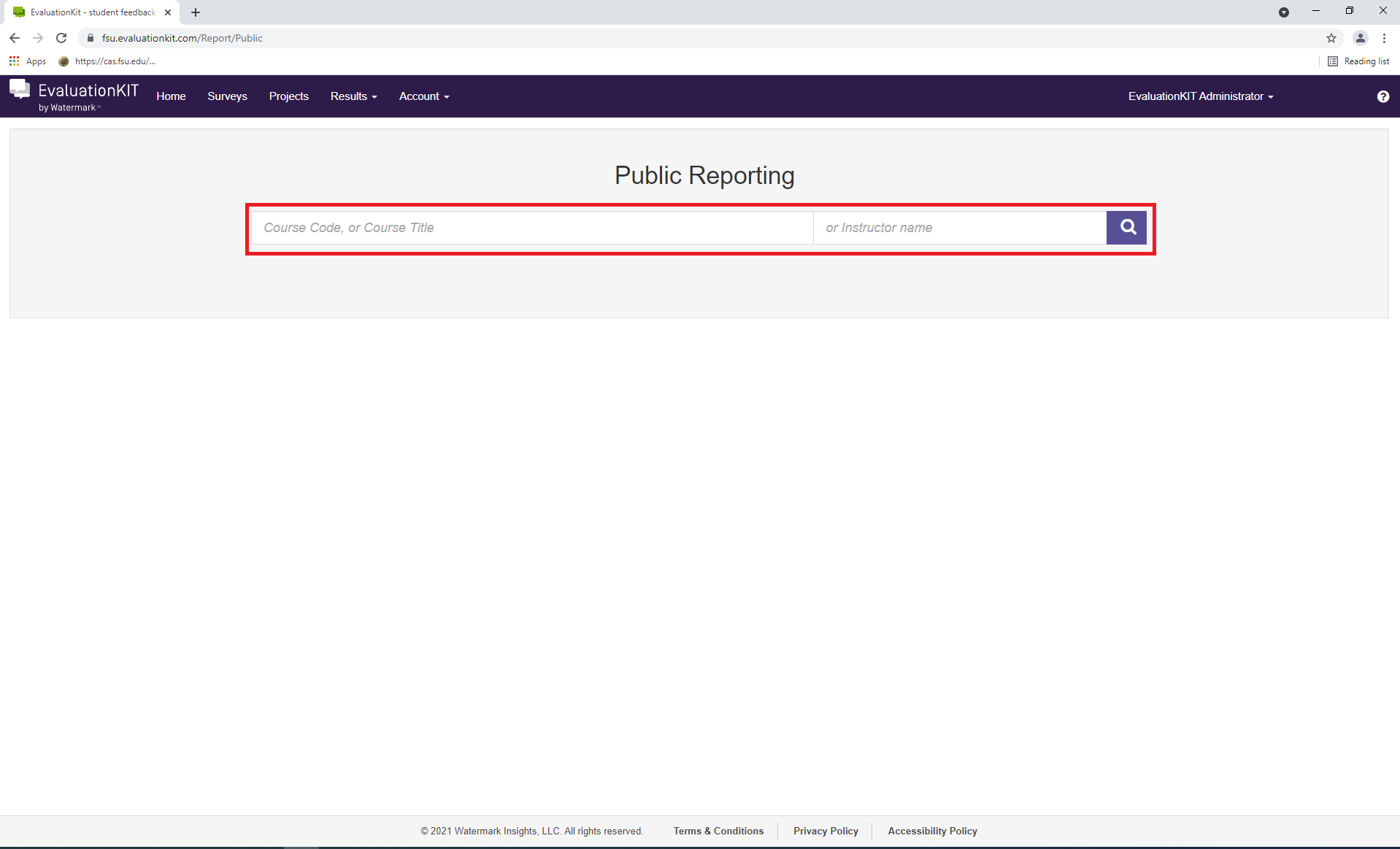
Task: Go back with the browser back arrow
Action: point(15,38)
